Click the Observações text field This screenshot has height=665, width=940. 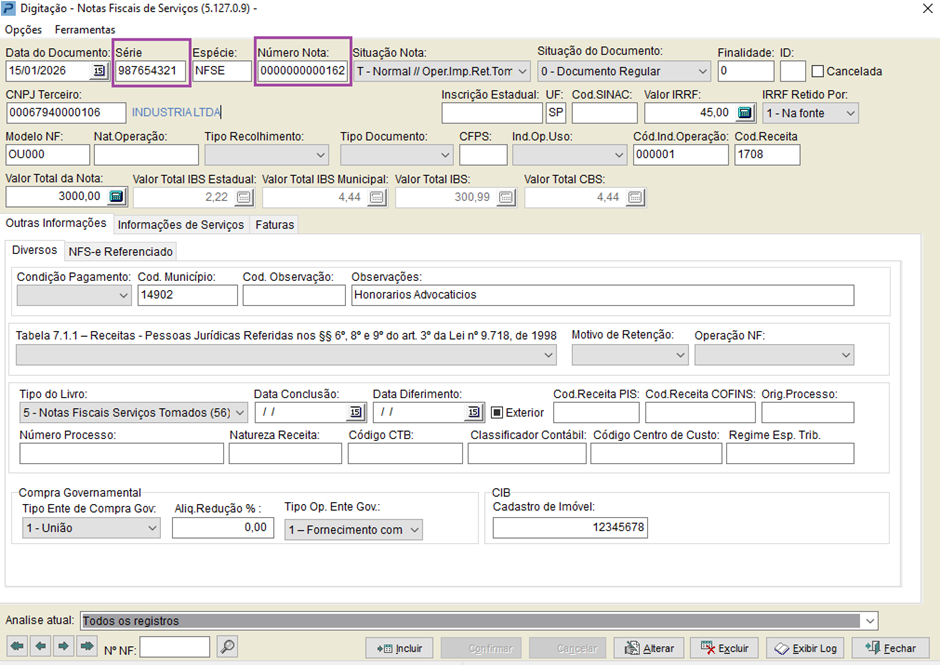(x=602, y=295)
